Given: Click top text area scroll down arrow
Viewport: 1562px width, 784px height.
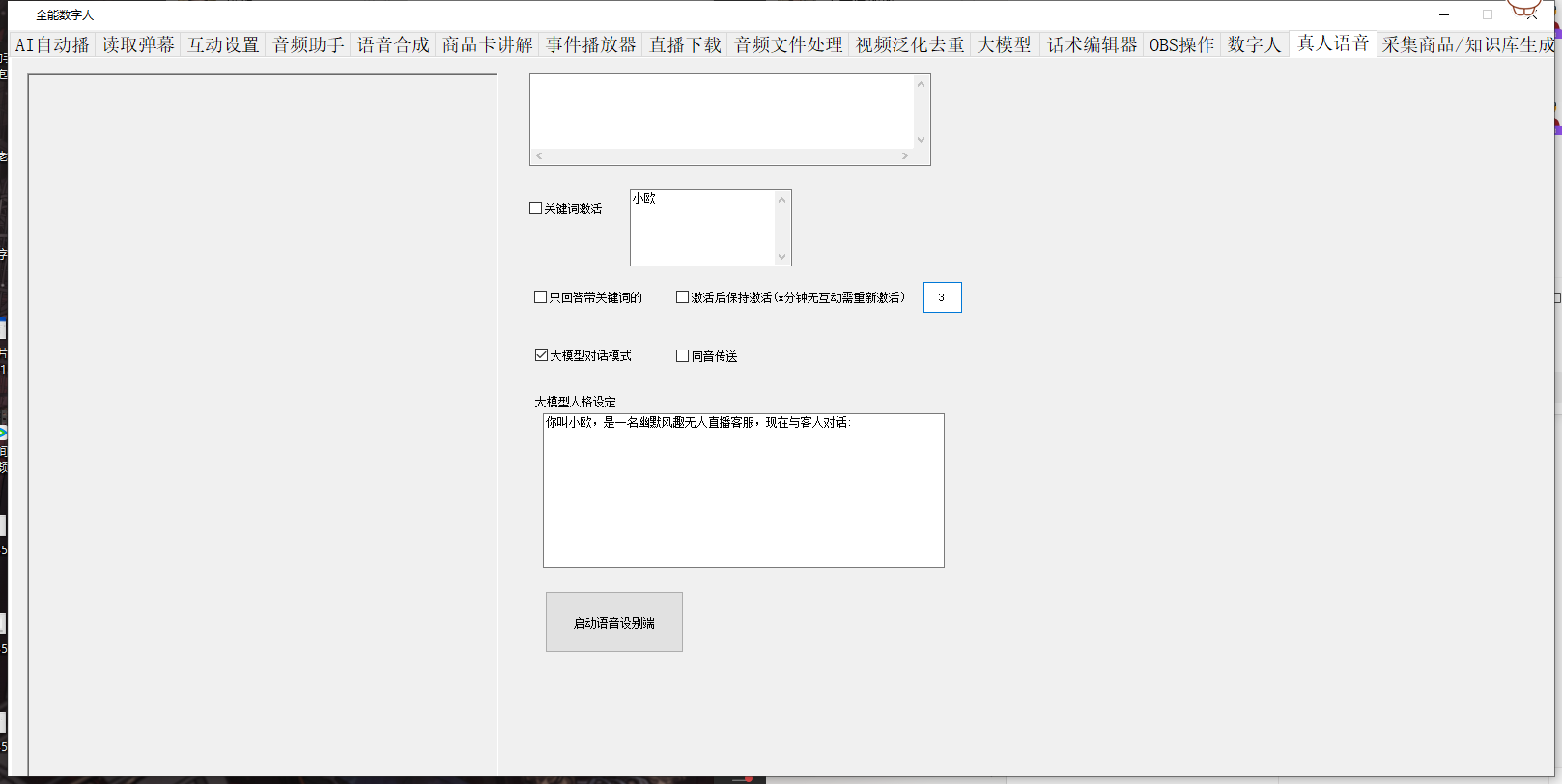Looking at the screenshot, I should coord(922,140).
